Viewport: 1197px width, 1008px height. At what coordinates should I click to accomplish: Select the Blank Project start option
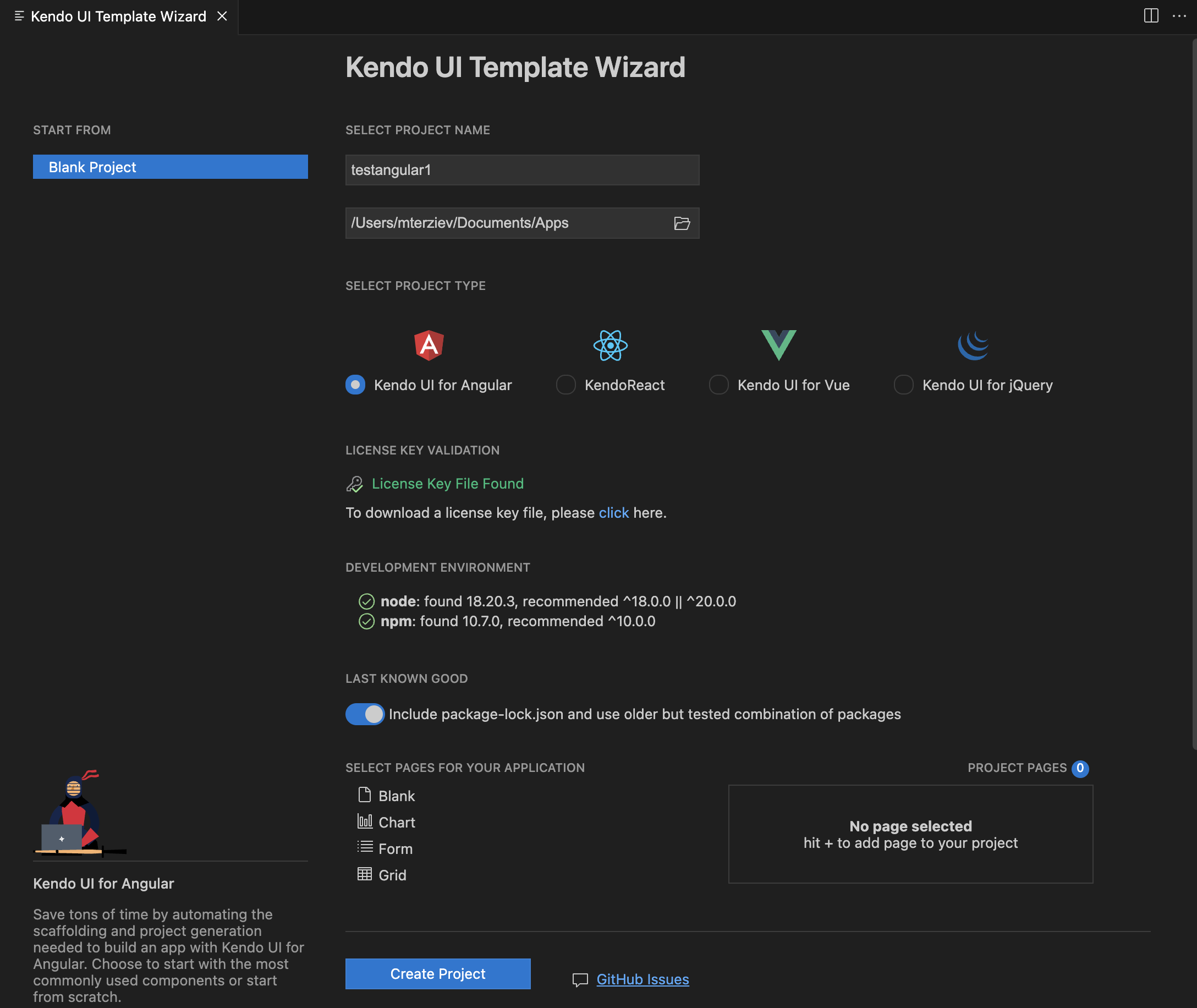pyautogui.click(x=169, y=167)
